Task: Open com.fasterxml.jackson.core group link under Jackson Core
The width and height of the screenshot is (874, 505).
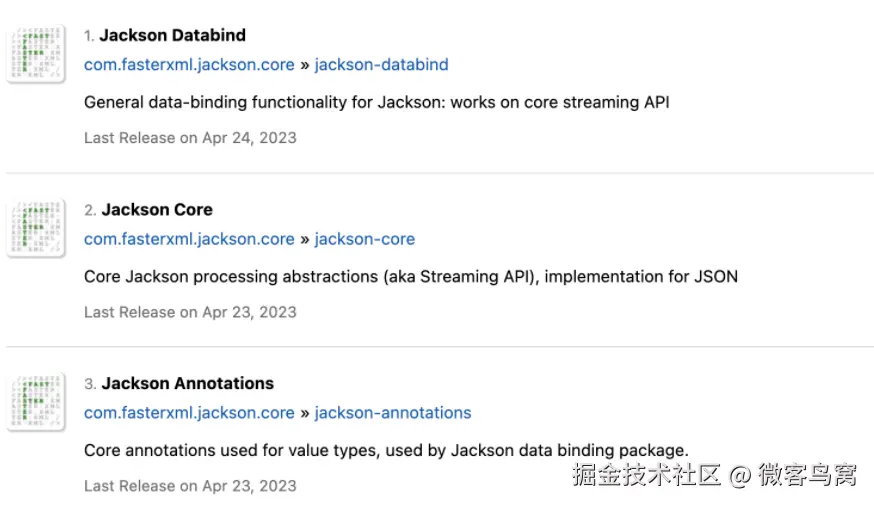Action: point(189,239)
